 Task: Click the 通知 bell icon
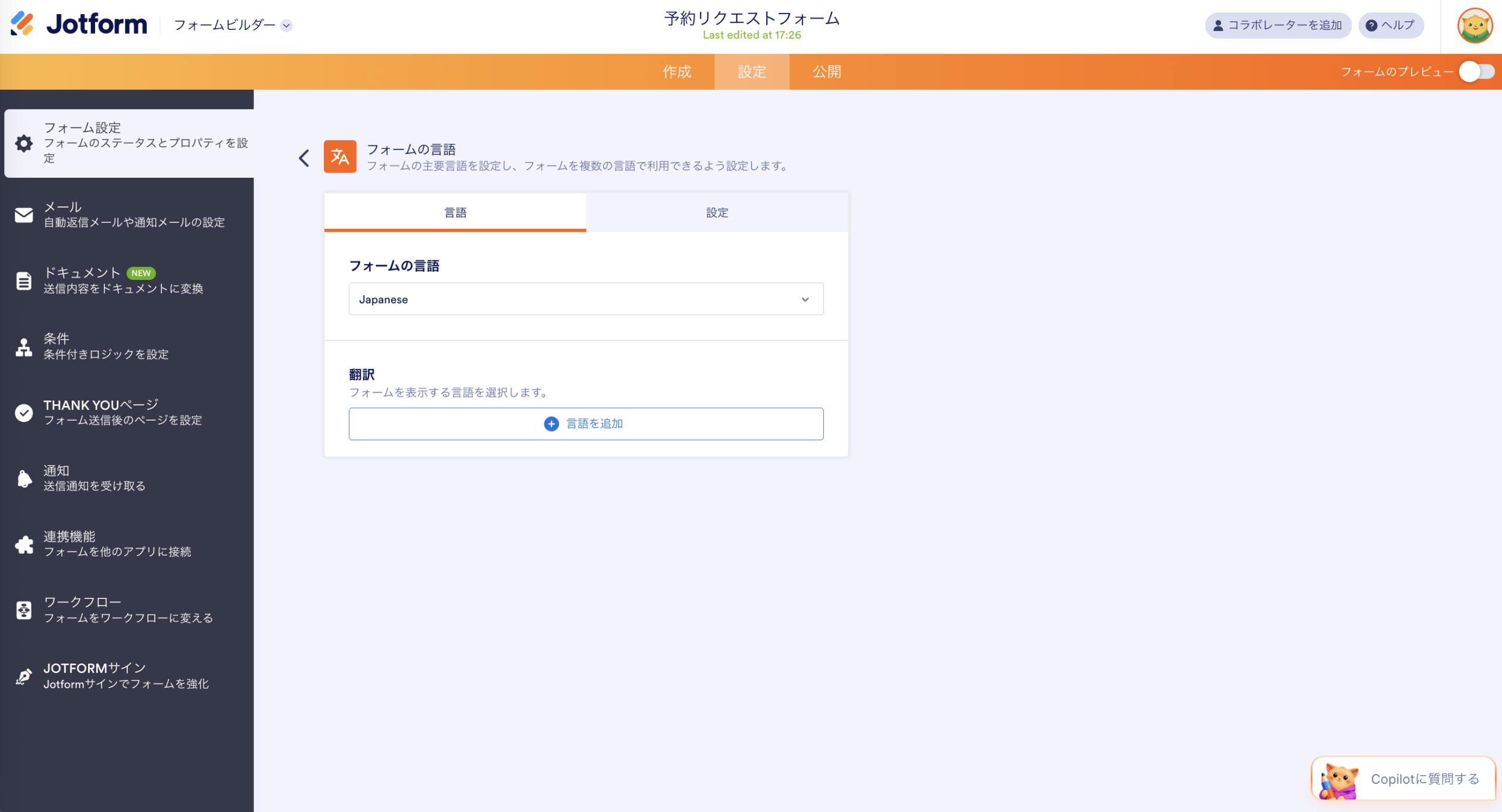23,478
